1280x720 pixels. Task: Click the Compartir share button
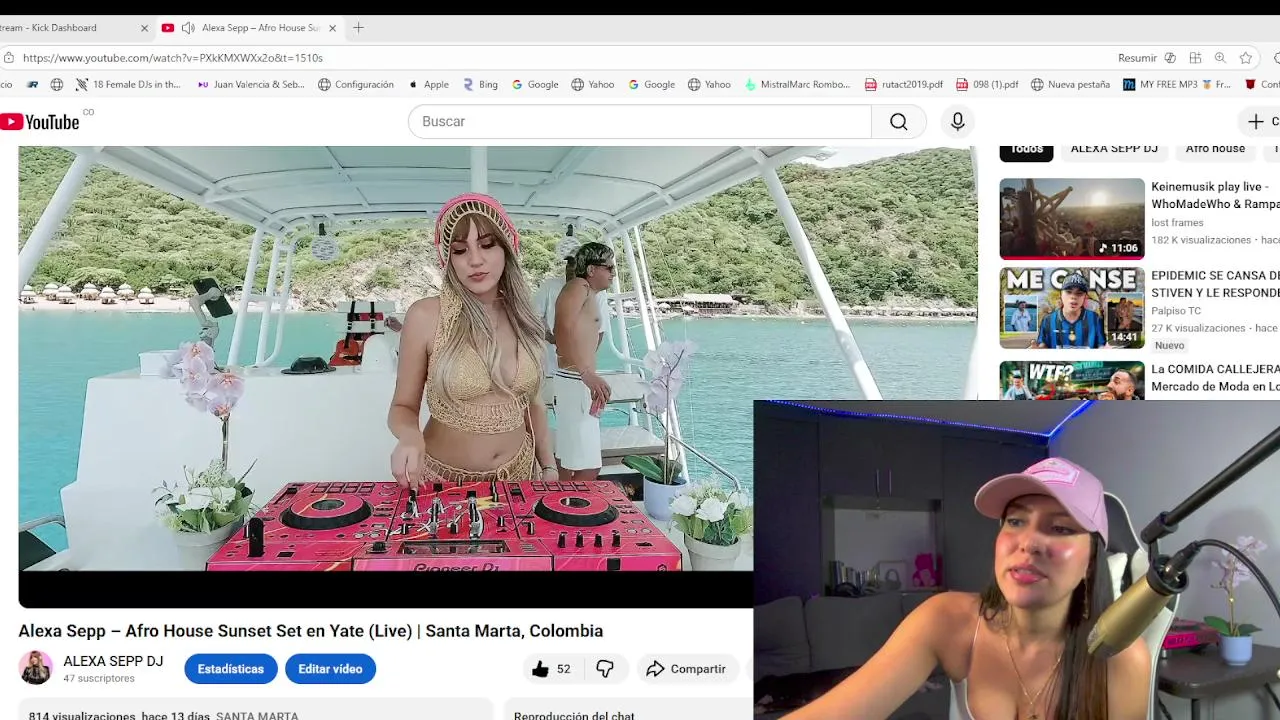coord(686,669)
